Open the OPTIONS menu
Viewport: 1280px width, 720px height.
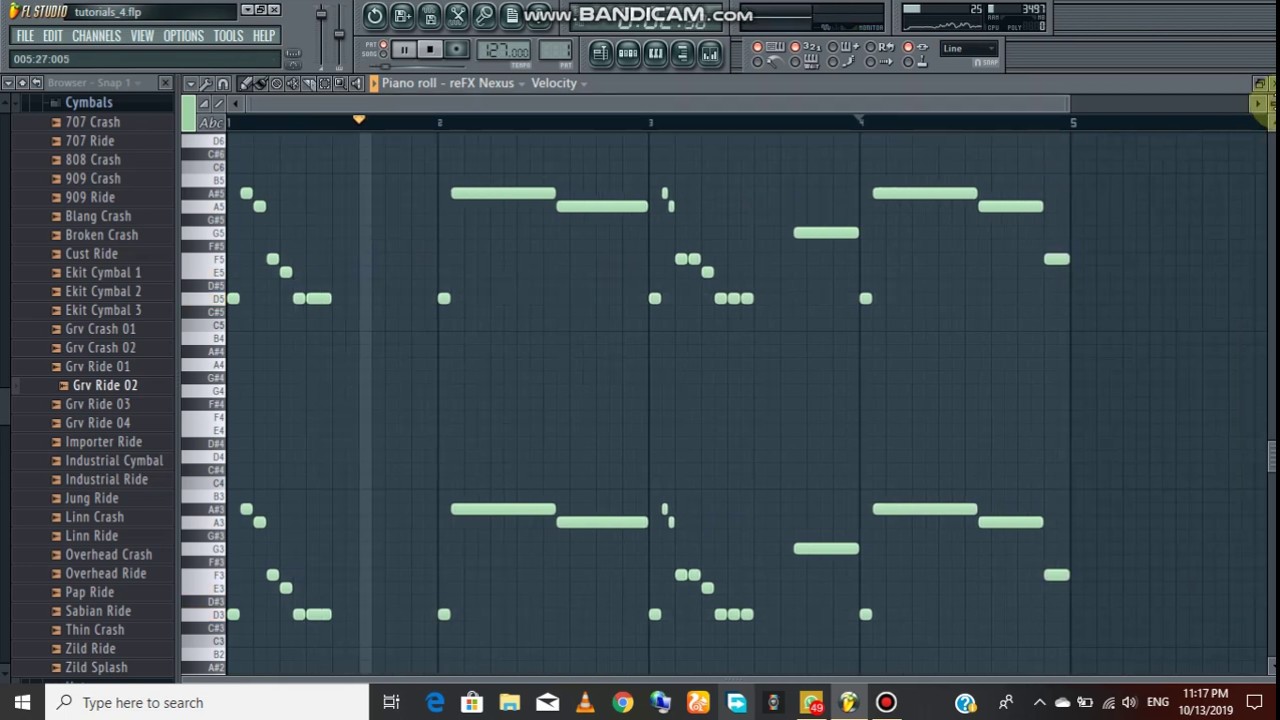184,36
